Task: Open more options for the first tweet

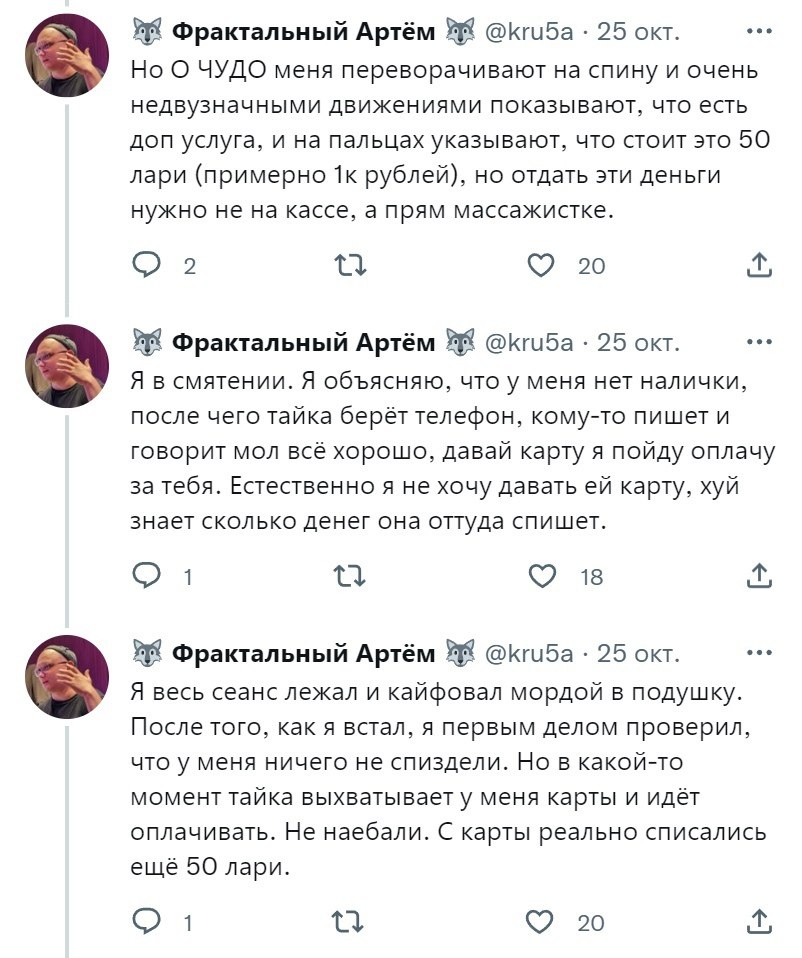Action: tap(759, 32)
